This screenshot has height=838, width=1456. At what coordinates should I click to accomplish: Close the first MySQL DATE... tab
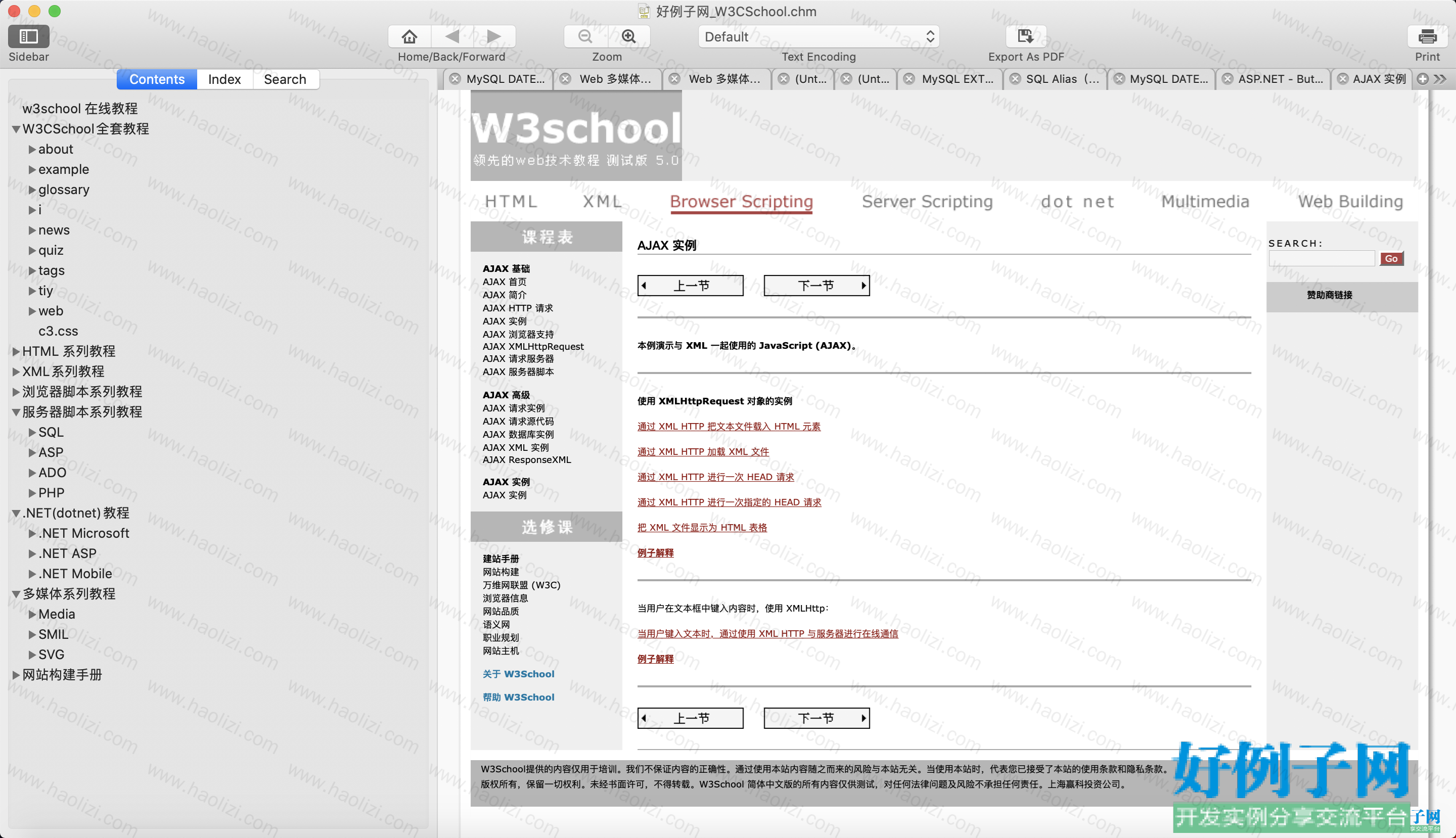[x=456, y=79]
